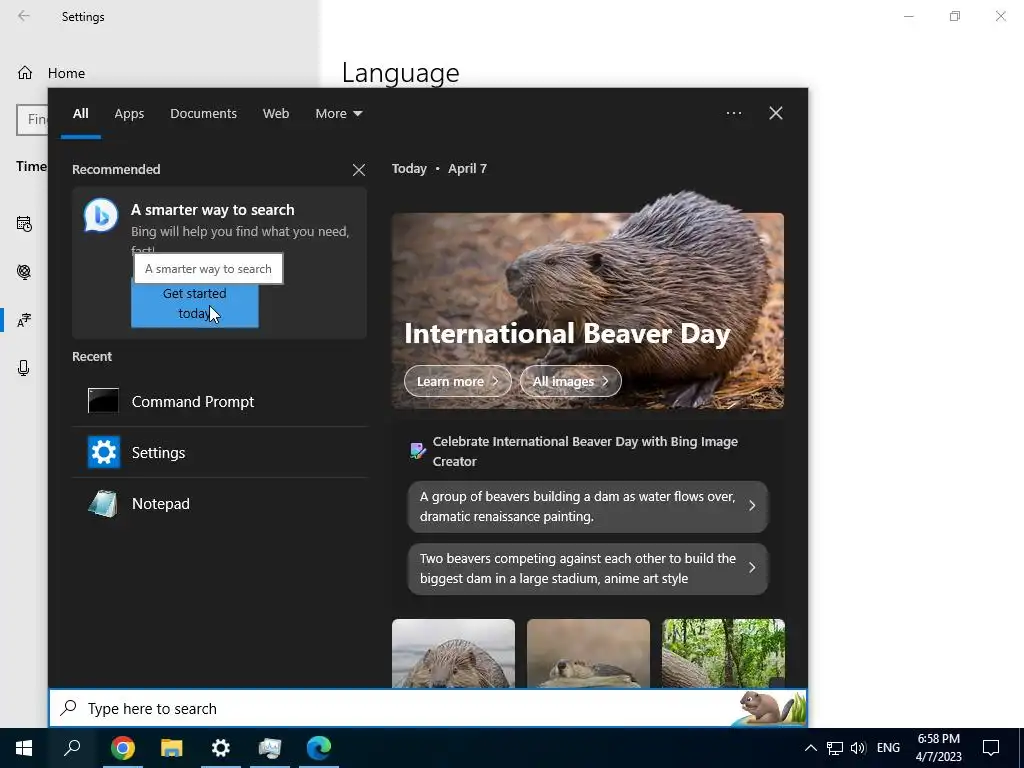
Task: Click All images on beaver banner
Action: [x=570, y=381]
